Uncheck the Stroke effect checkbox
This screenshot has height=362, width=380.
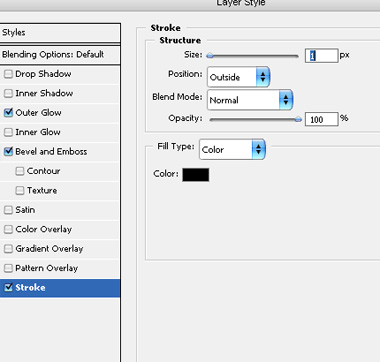tap(8, 287)
